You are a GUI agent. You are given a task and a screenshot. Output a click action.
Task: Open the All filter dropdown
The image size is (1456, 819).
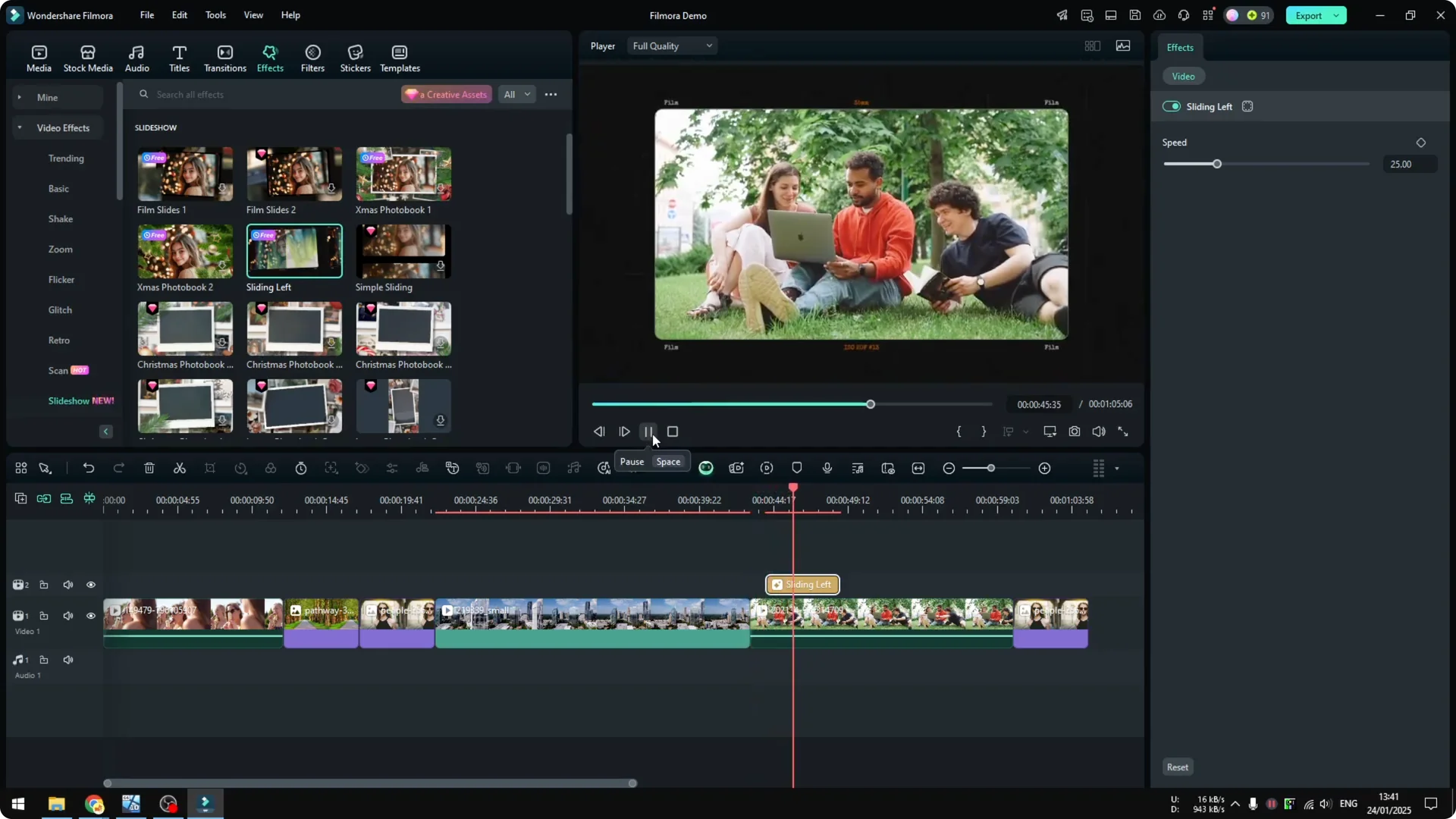tap(516, 95)
